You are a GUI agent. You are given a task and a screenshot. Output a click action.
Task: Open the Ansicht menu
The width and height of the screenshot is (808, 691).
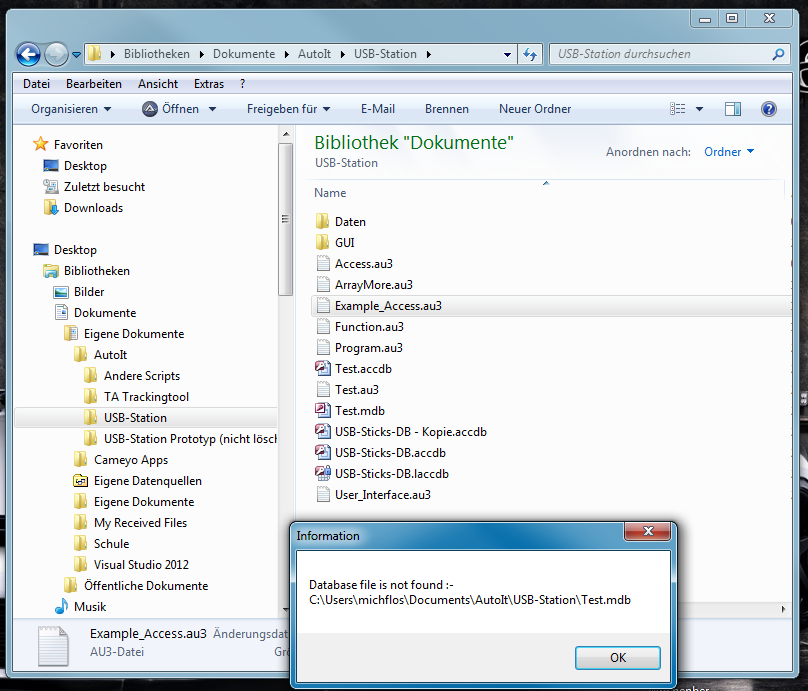pyautogui.click(x=158, y=84)
